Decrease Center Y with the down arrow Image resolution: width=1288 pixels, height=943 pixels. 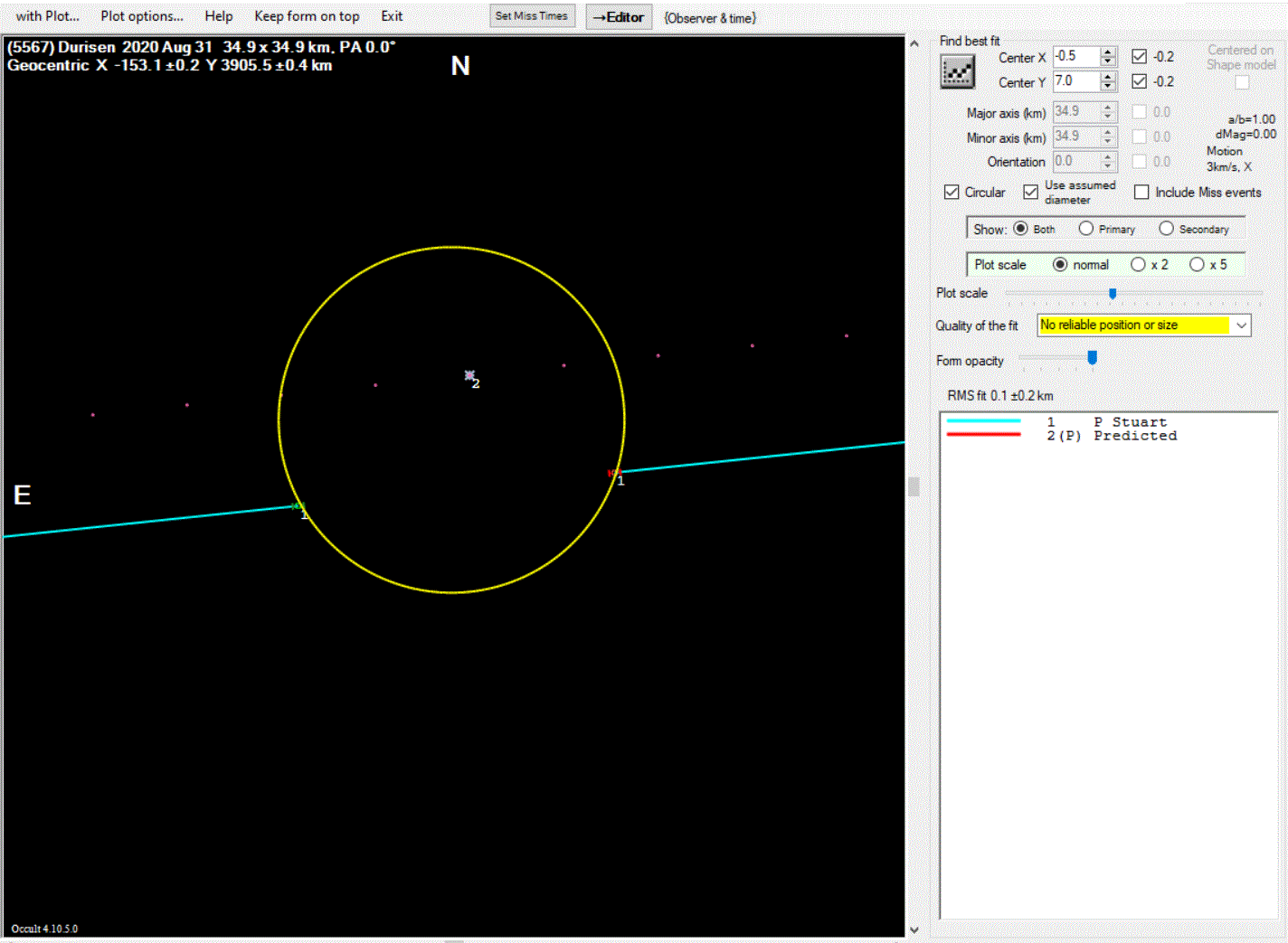pos(1109,87)
